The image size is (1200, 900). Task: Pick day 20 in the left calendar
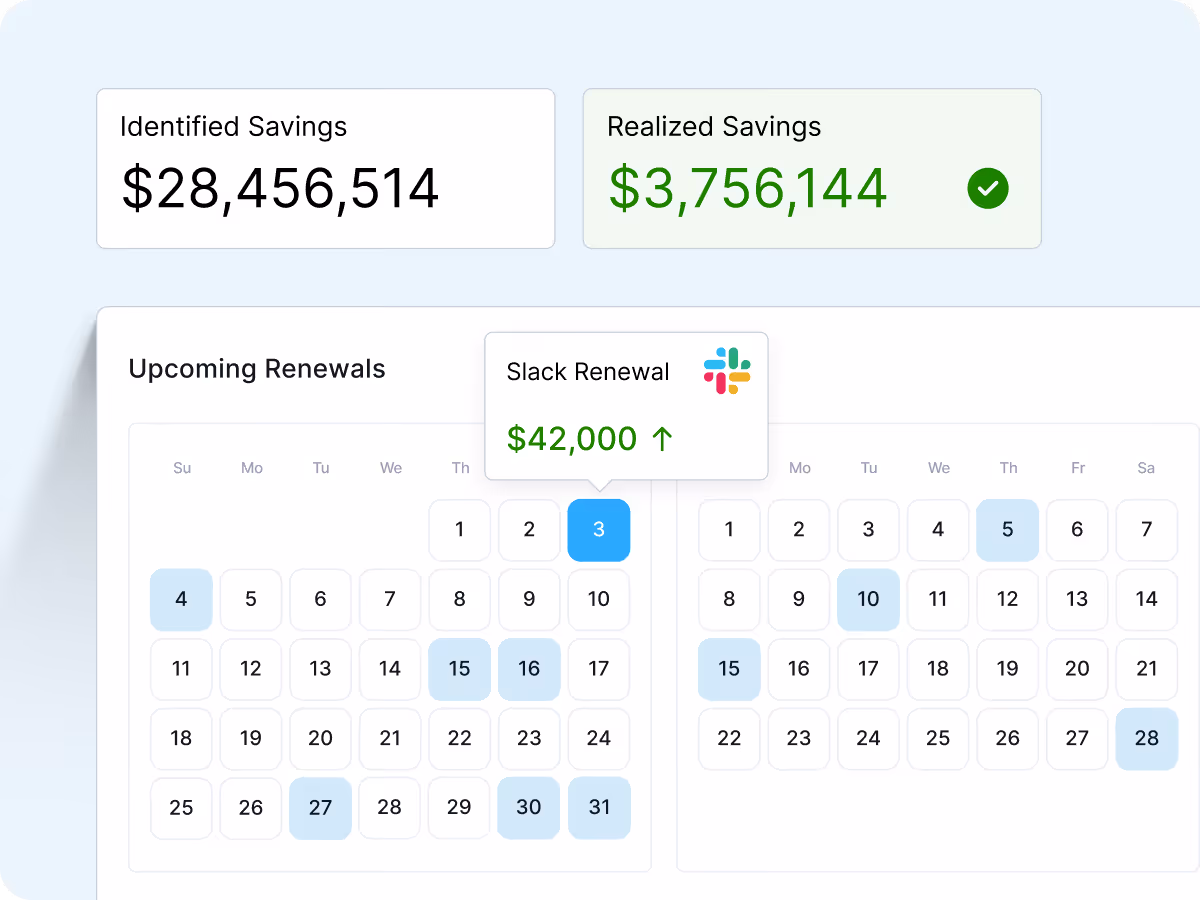click(320, 739)
